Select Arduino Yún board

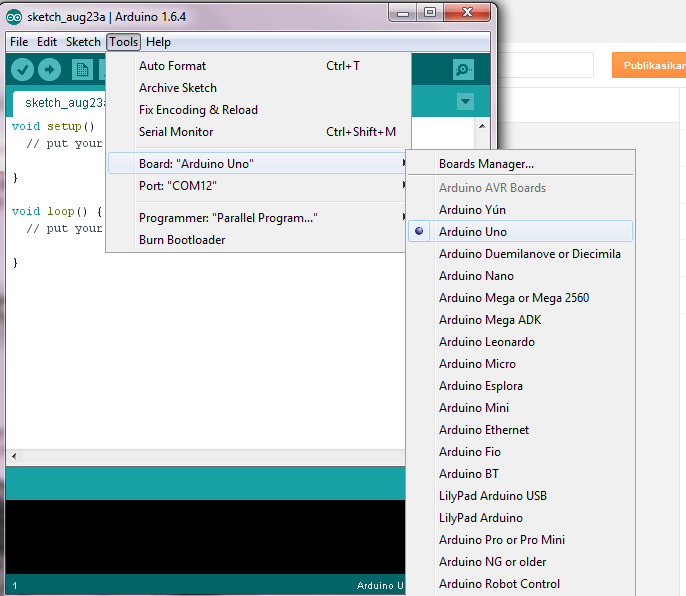(x=520, y=209)
